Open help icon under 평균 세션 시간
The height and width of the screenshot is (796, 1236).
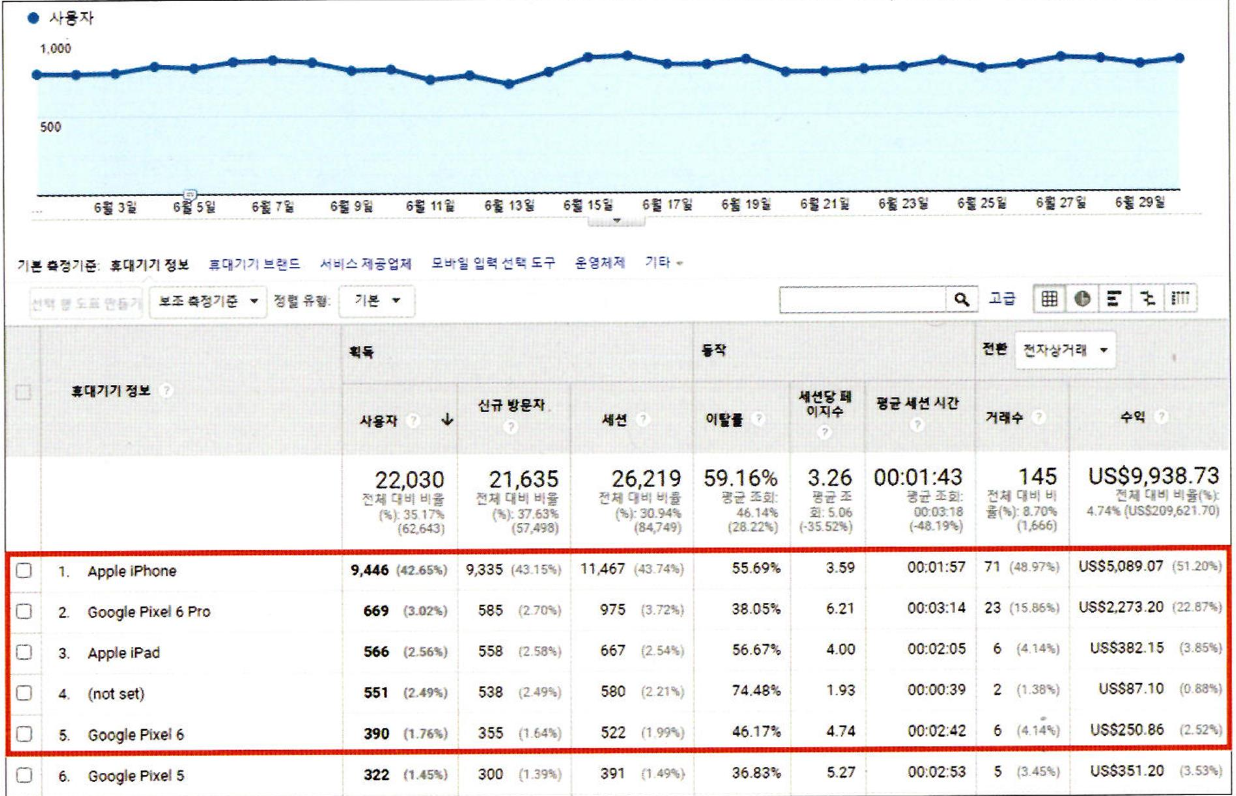click(916, 425)
